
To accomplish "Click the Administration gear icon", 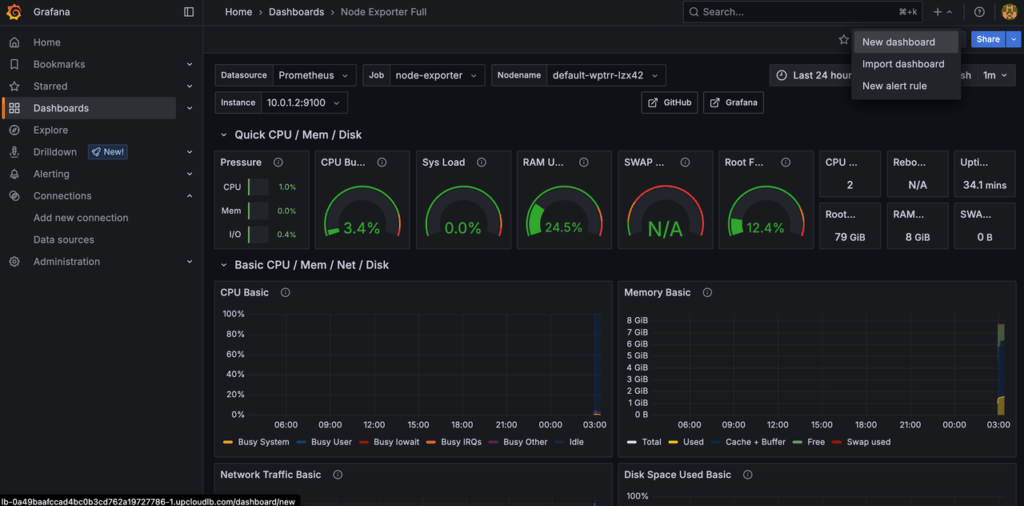I will (14, 262).
